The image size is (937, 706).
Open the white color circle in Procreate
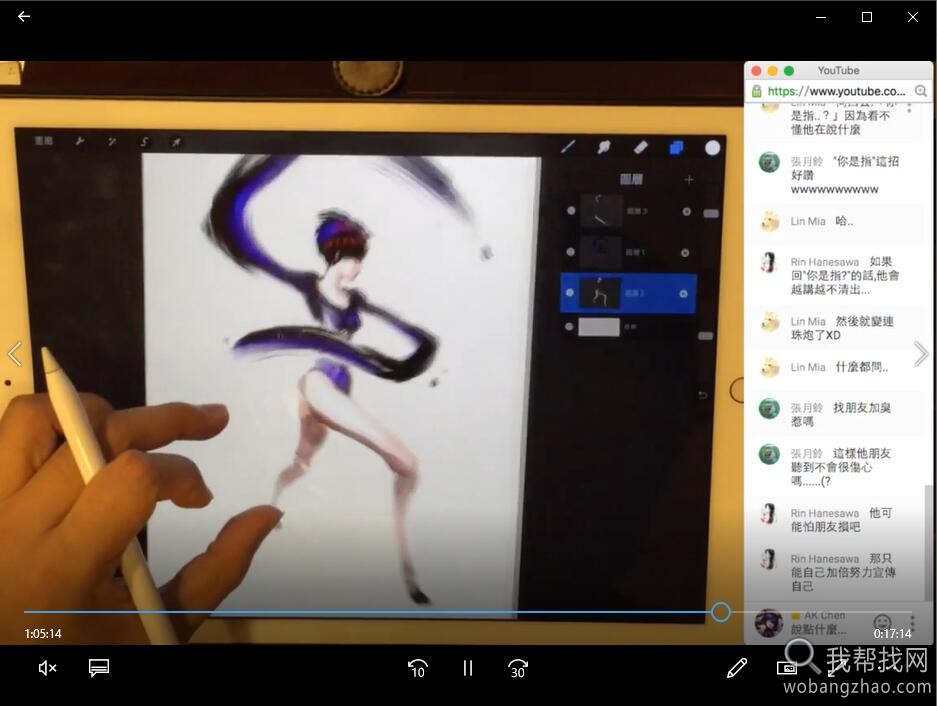[712, 148]
